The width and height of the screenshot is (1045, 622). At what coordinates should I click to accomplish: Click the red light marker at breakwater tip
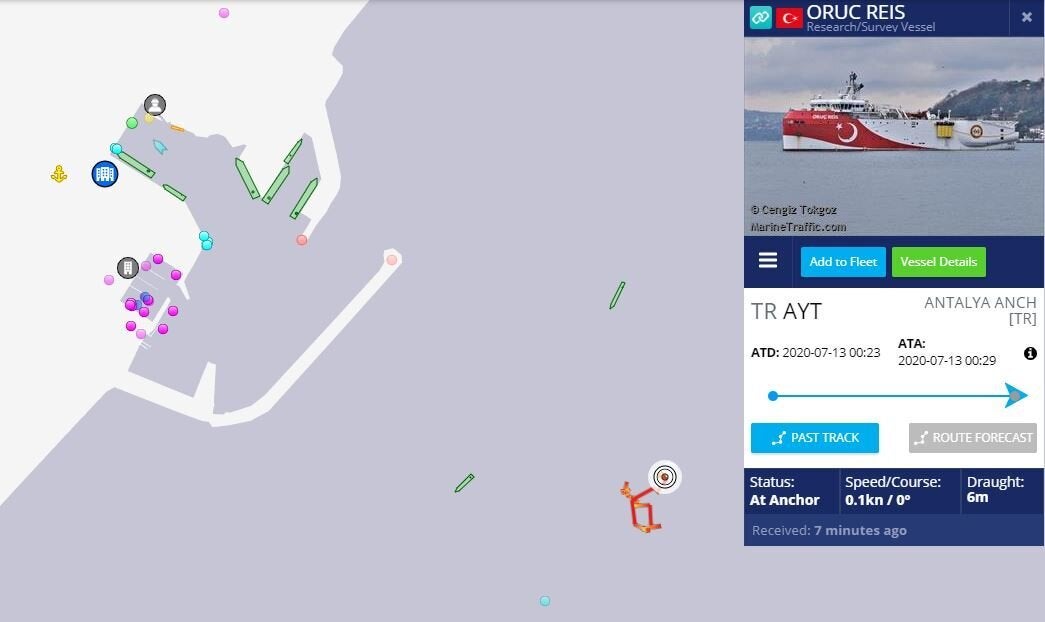click(x=392, y=260)
